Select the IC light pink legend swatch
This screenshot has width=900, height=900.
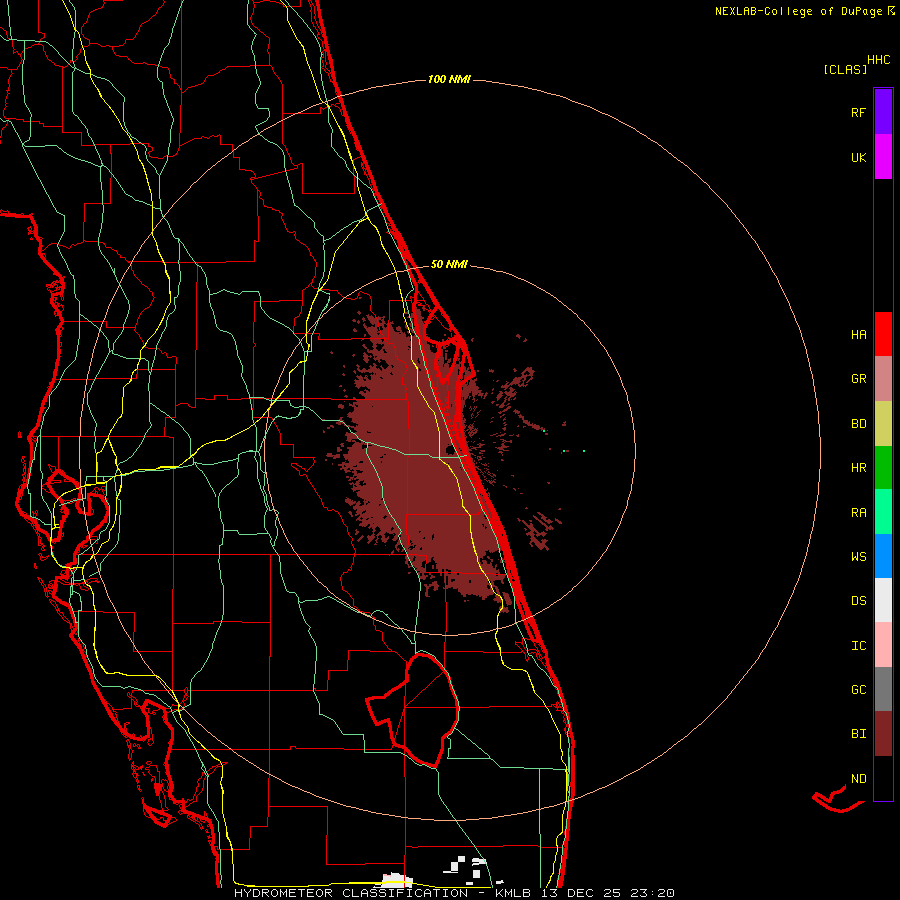coord(883,645)
